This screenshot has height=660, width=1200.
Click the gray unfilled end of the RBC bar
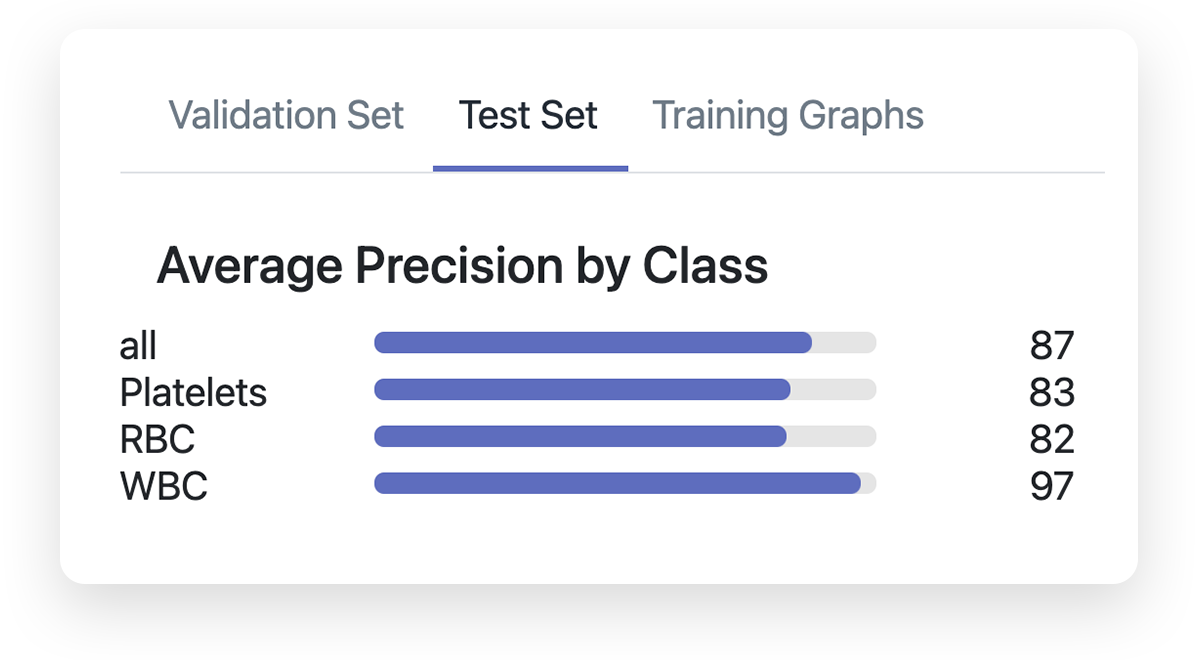coord(832,437)
